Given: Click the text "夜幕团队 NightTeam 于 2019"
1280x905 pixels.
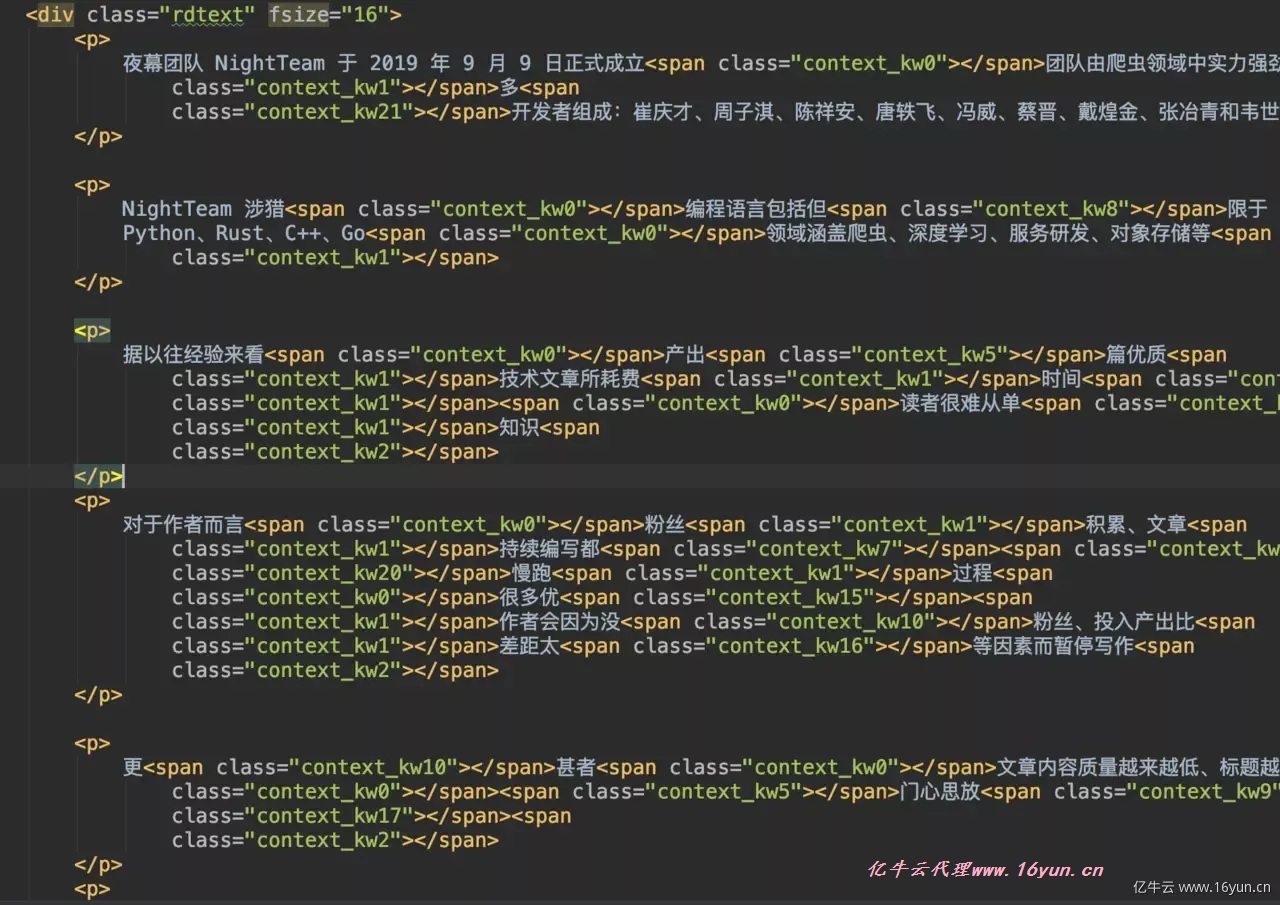Looking at the screenshot, I should click(x=271, y=64).
